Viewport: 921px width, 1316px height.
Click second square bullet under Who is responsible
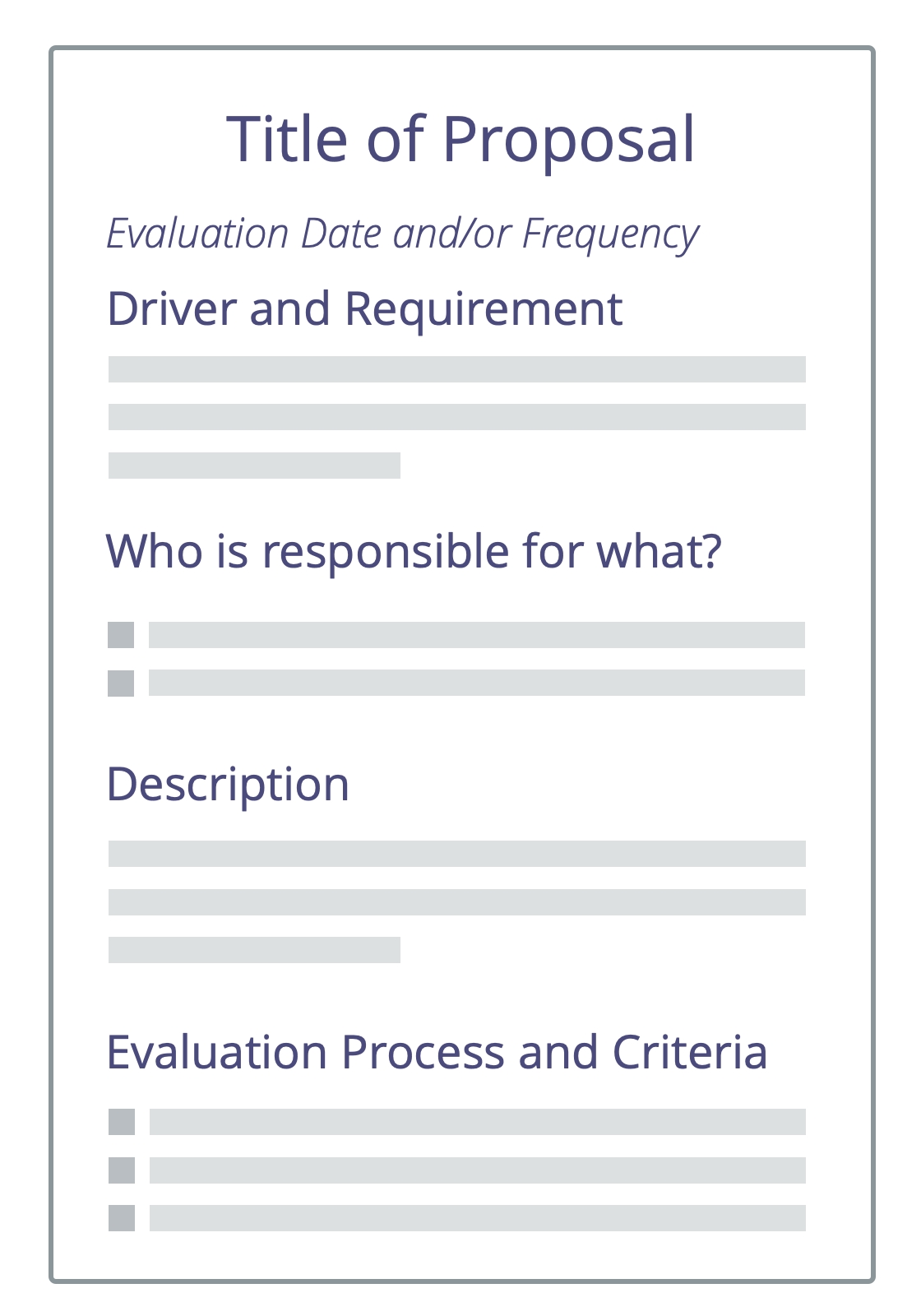121,683
